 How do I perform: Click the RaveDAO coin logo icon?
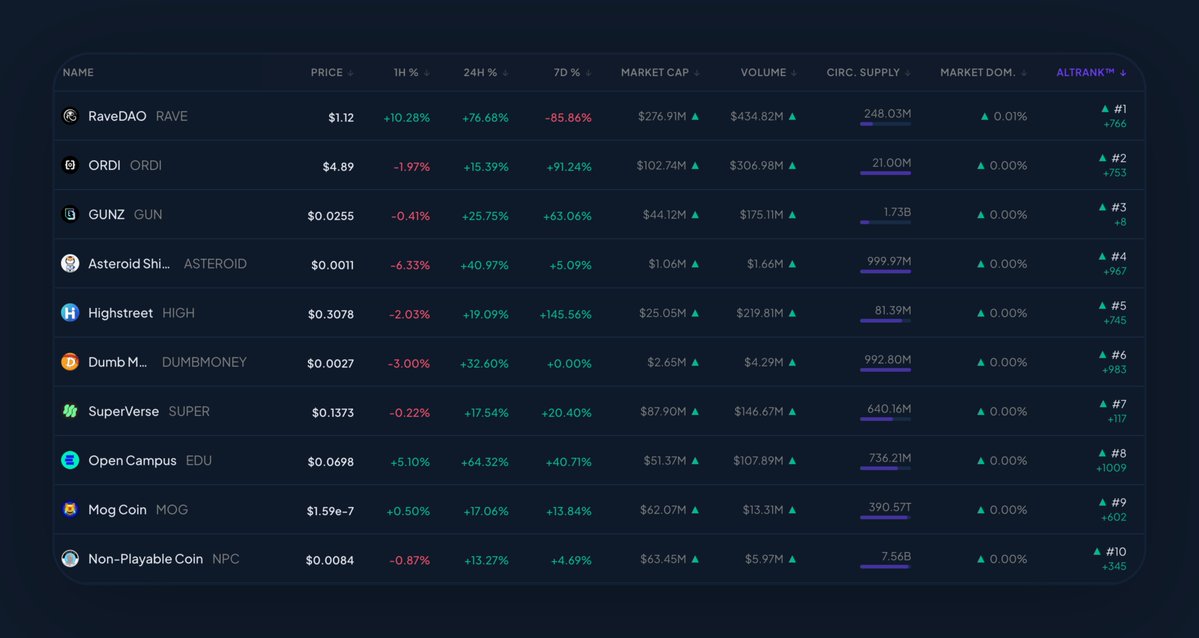tap(70, 116)
